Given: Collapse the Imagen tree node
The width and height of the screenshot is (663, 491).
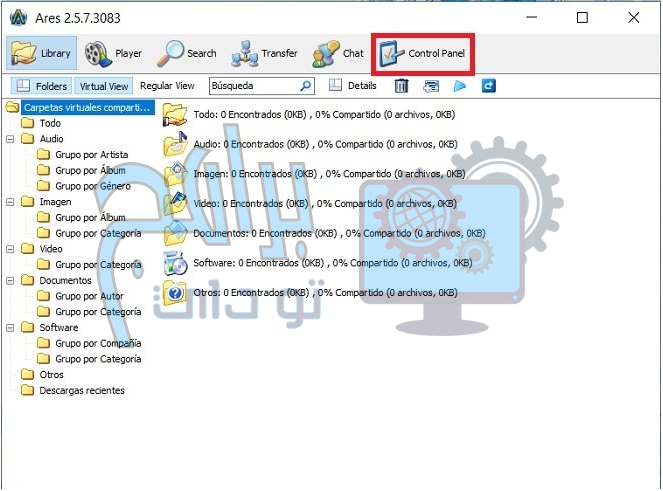Looking at the screenshot, I should click(x=10, y=202).
